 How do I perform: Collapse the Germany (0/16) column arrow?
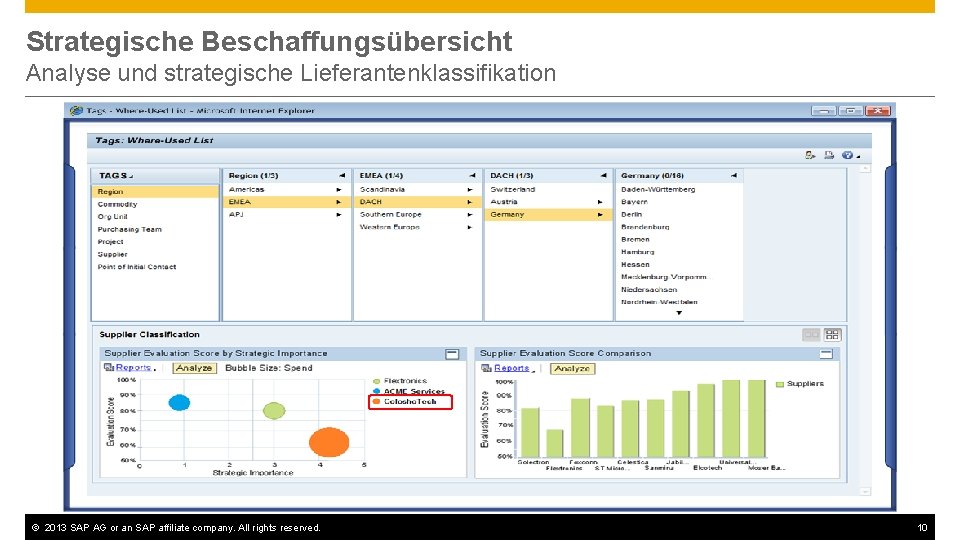pyautogui.click(x=733, y=176)
